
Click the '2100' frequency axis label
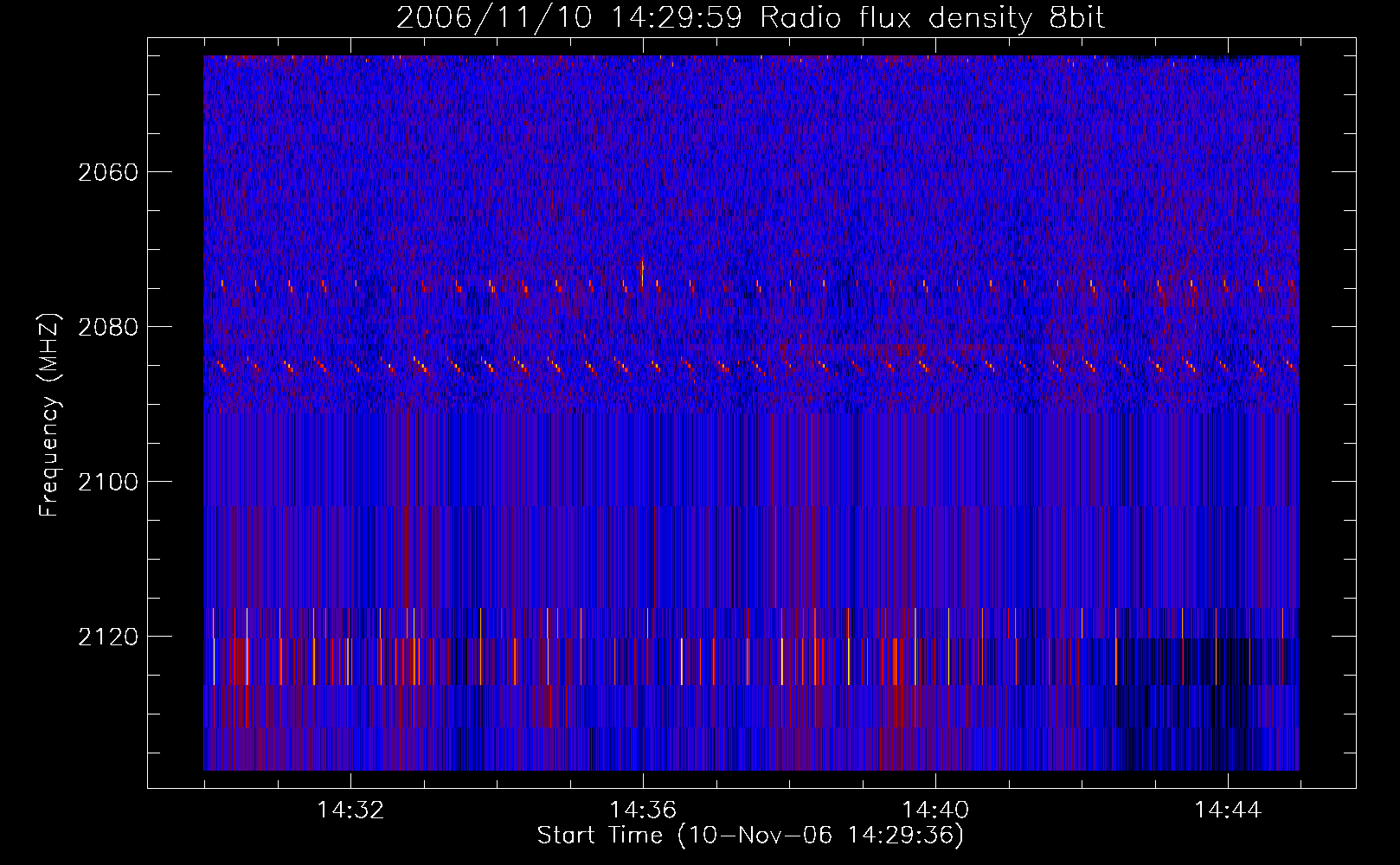[108, 482]
